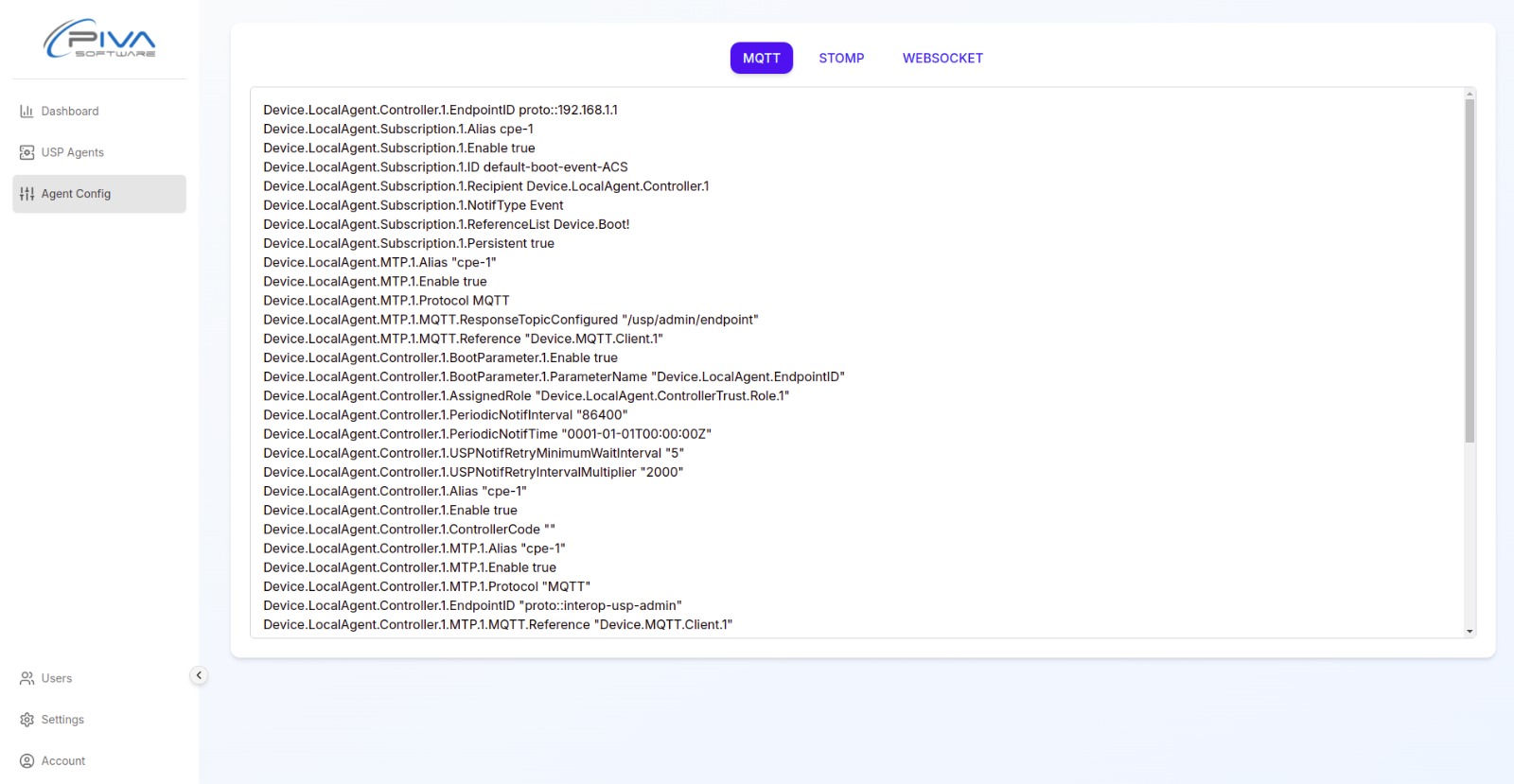Image resolution: width=1514 pixels, height=784 pixels.
Task: Select the MQTT tab
Action: [x=761, y=58]
